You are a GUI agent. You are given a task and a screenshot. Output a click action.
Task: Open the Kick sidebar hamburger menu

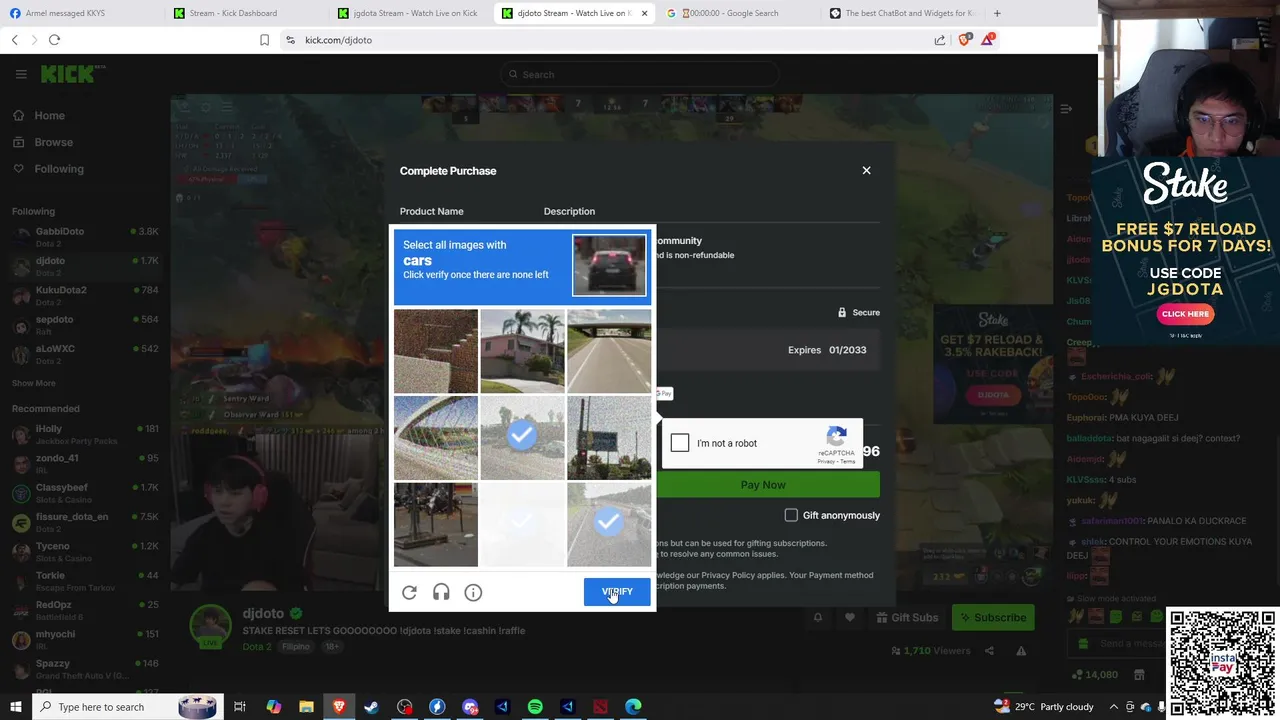[x=21, y=74]
